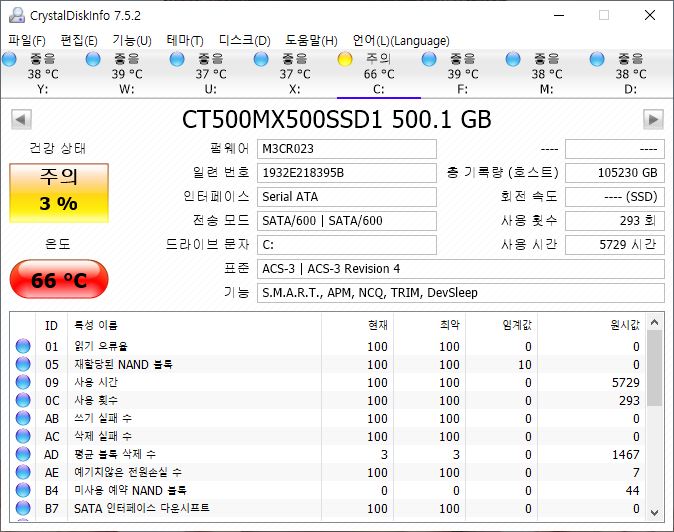Select the 미사용 예약 NAND 블록 row
The height and width of the screenshot is (532, 674).
pos(328,491)
